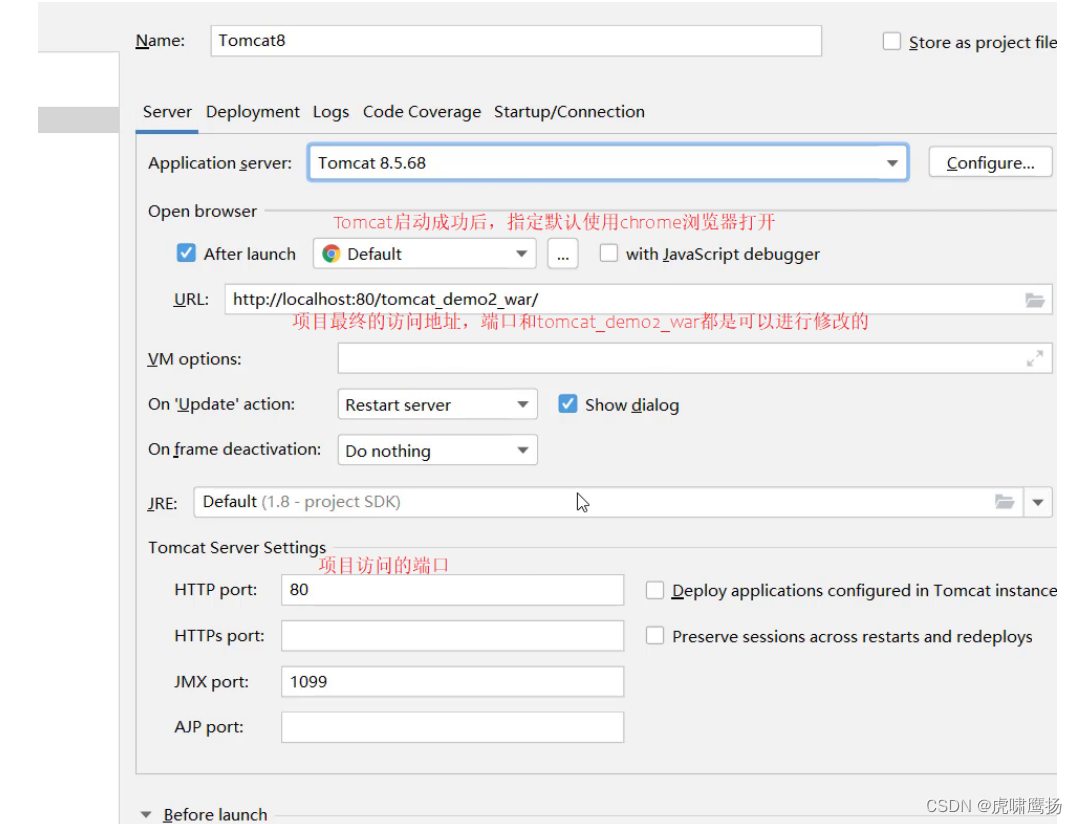Viewport: 1077px width, 824px height.
Task: Uncheck the Show dialog checkbox
Action: [x=568, y=404]
